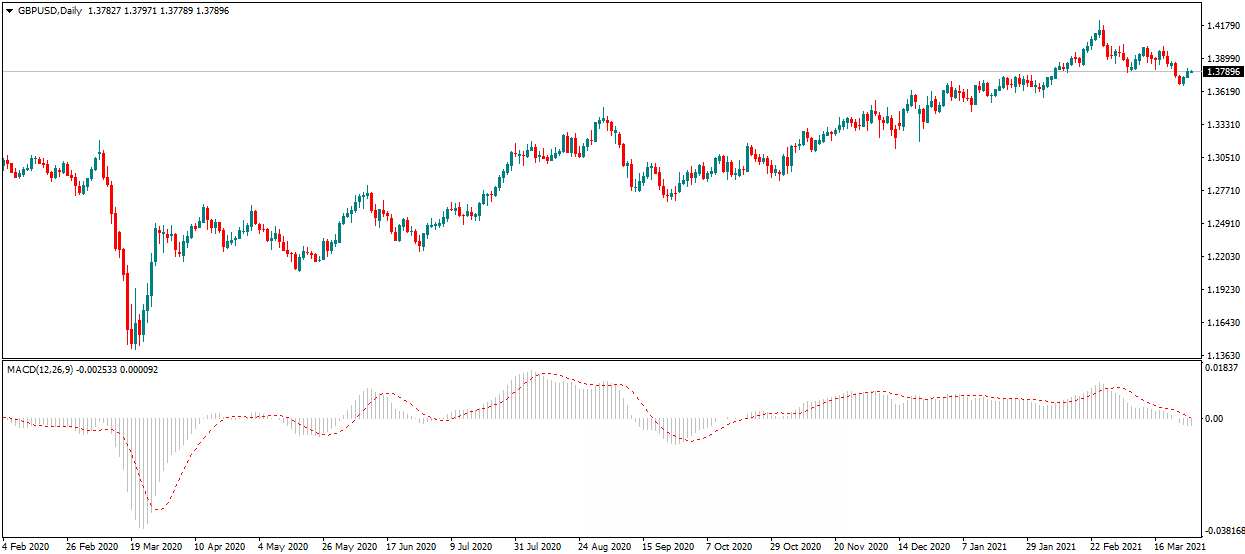Click price level 1.33310 on the axis

click(x=1224, y=125)
